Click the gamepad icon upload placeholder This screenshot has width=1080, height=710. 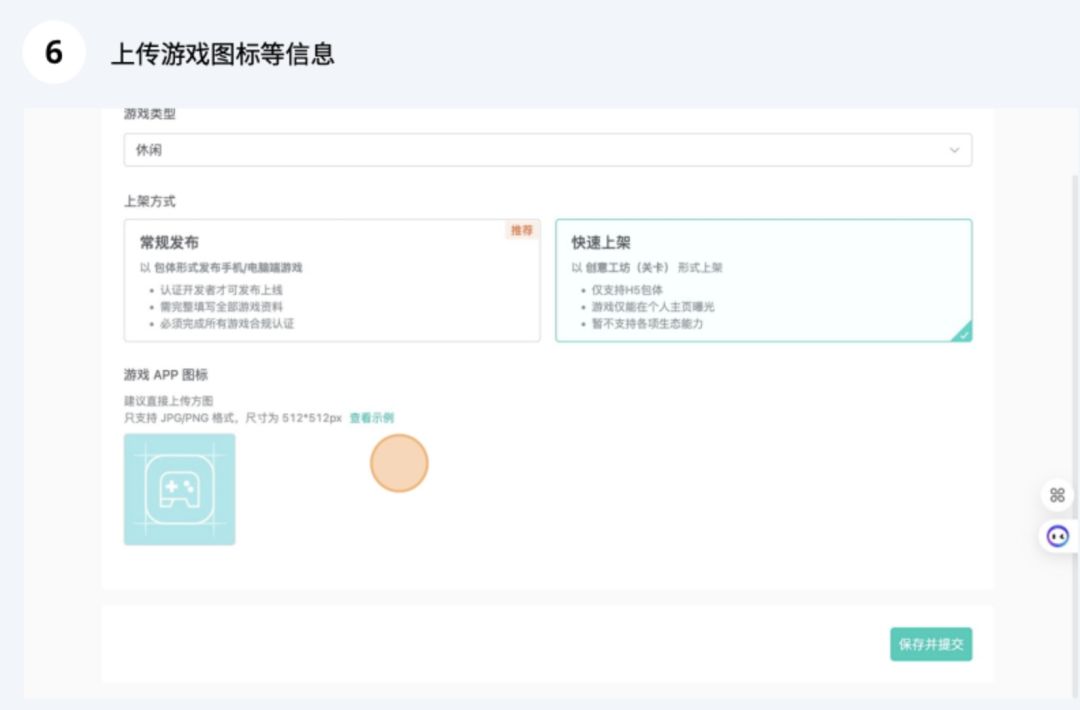pyautogui.click(x=180, y=489)
